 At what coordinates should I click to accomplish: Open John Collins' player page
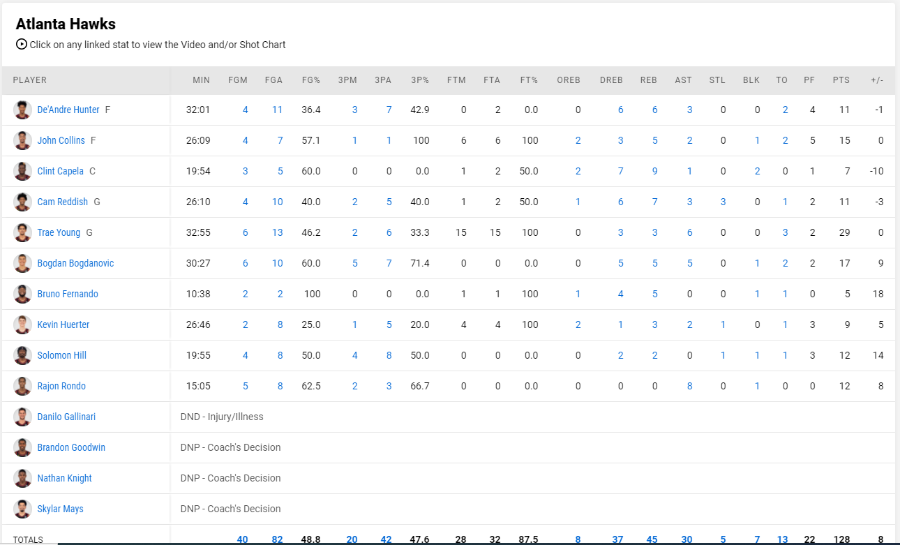coord(61,141)
